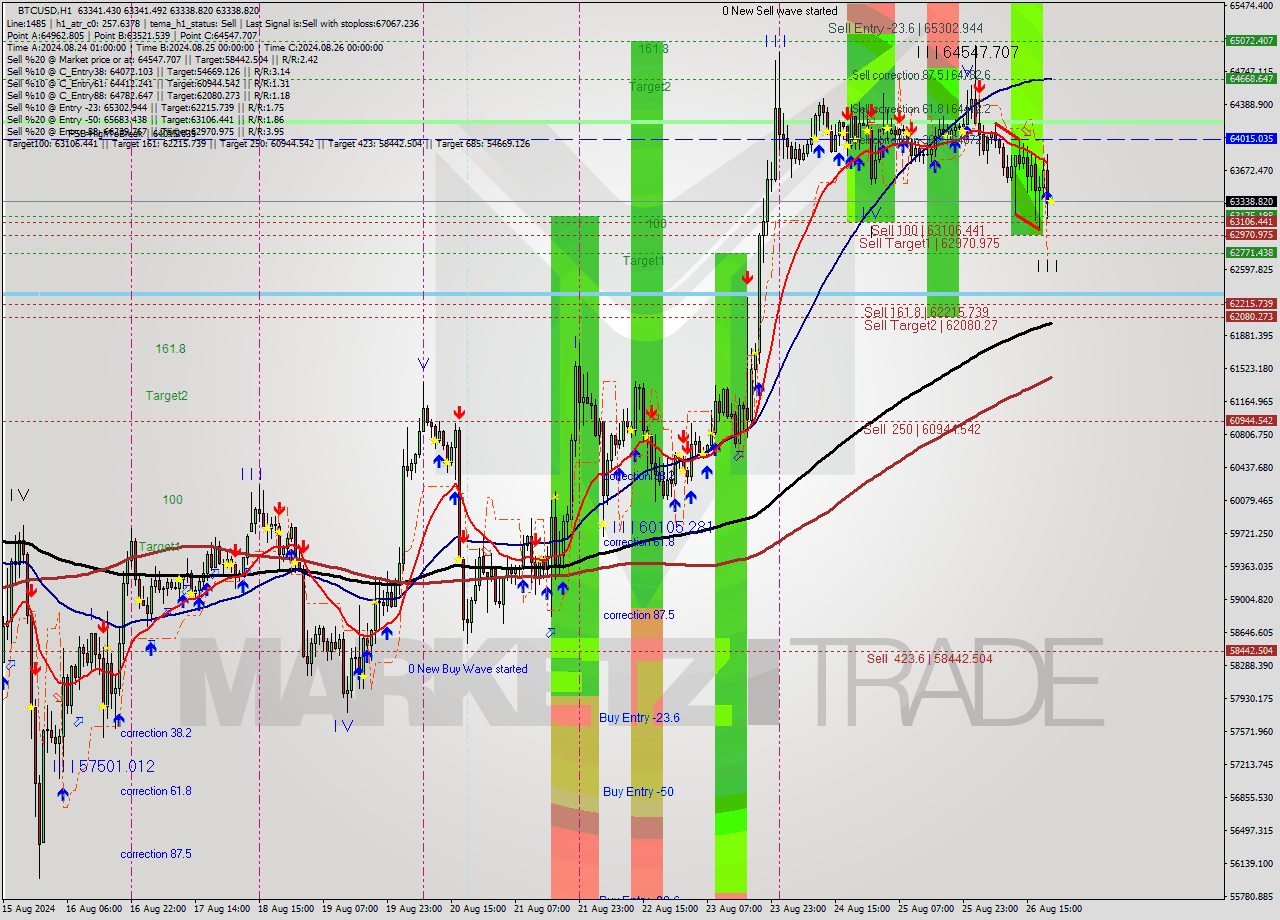Click the 64388.250 price axis value

tap(1251, 104)
